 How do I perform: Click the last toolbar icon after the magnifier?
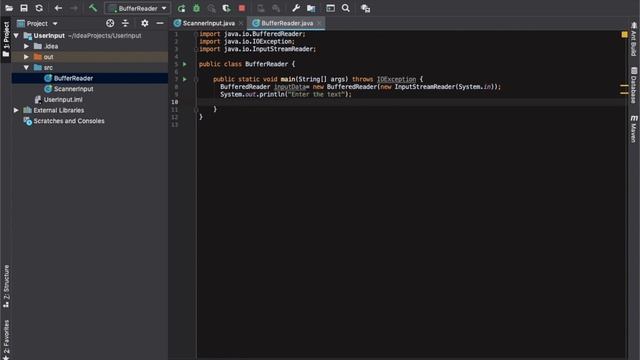(x=365, y=8)
